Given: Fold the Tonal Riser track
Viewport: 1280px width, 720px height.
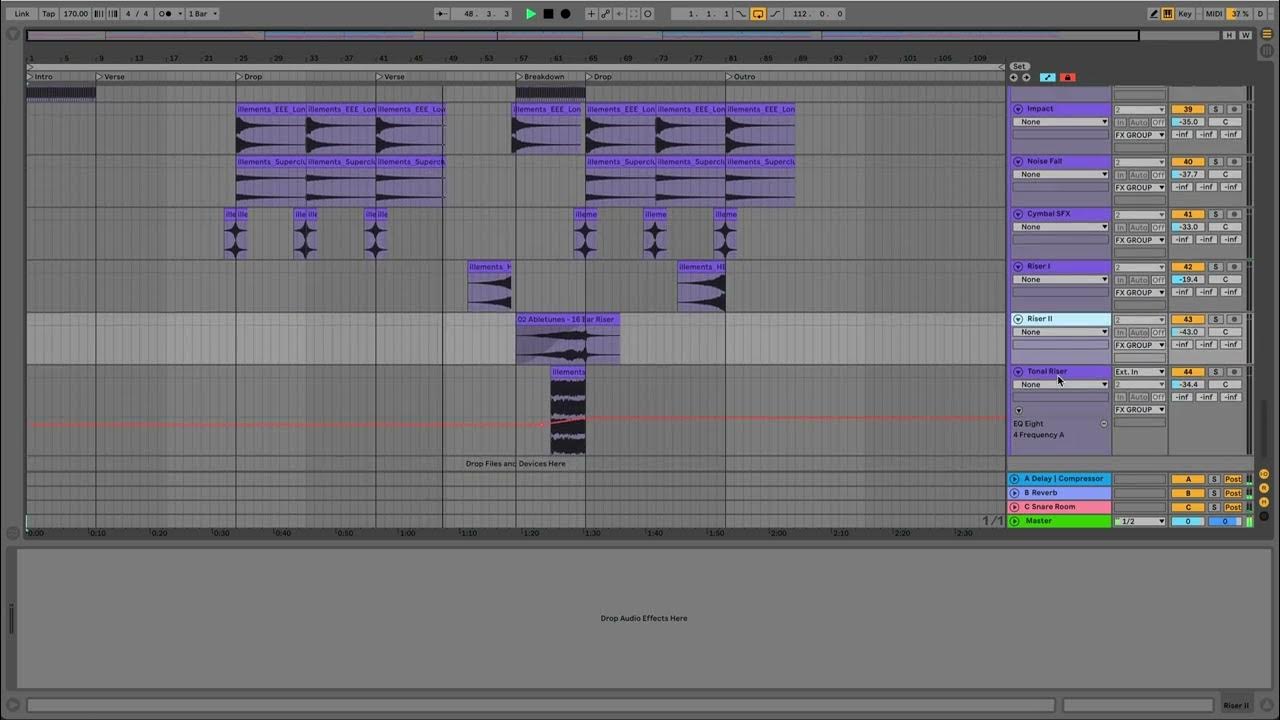Looking at the screenshot, I should coord(1018,371).
